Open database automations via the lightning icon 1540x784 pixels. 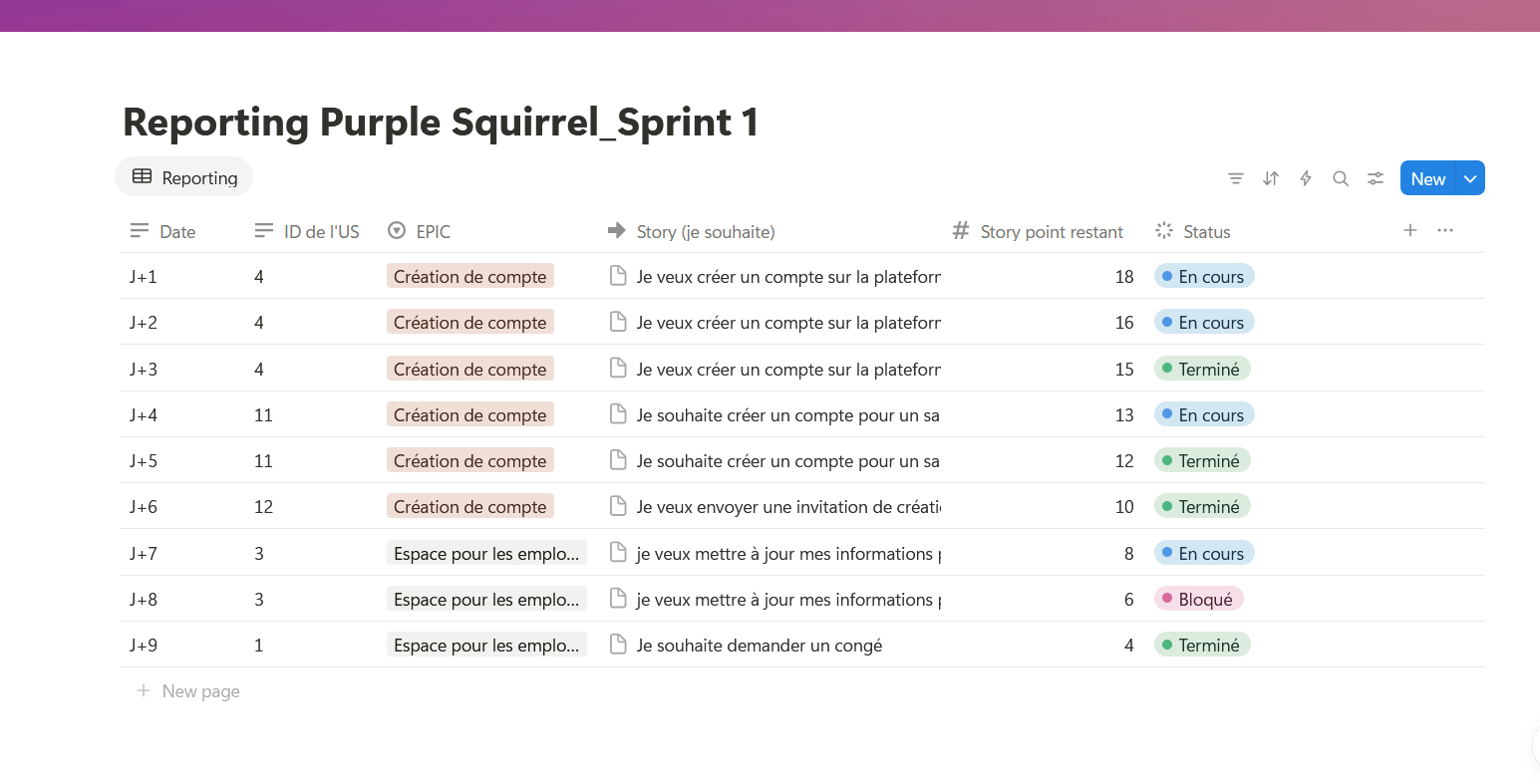pyautogui.click(x=1306, y=178)
